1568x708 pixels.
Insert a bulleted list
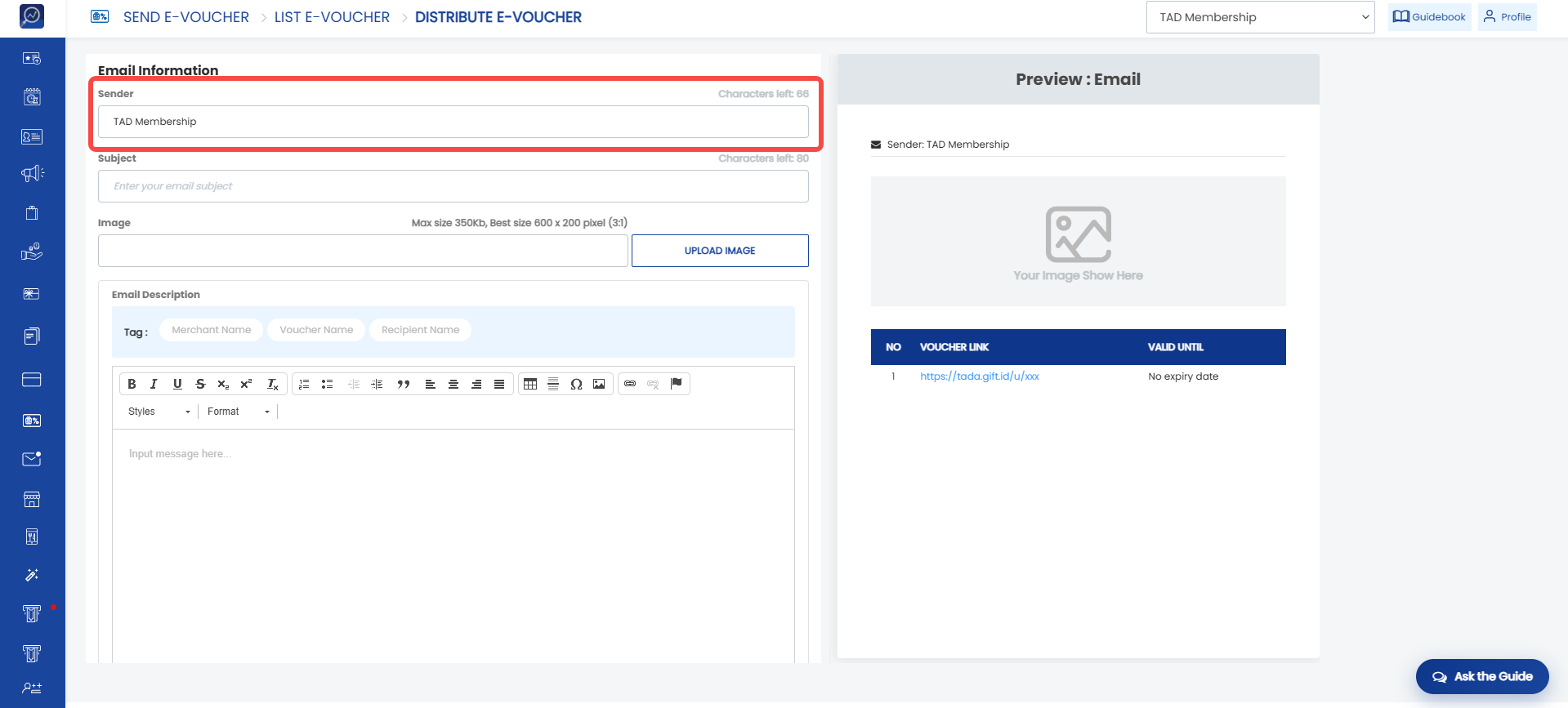tap(327, 384)
